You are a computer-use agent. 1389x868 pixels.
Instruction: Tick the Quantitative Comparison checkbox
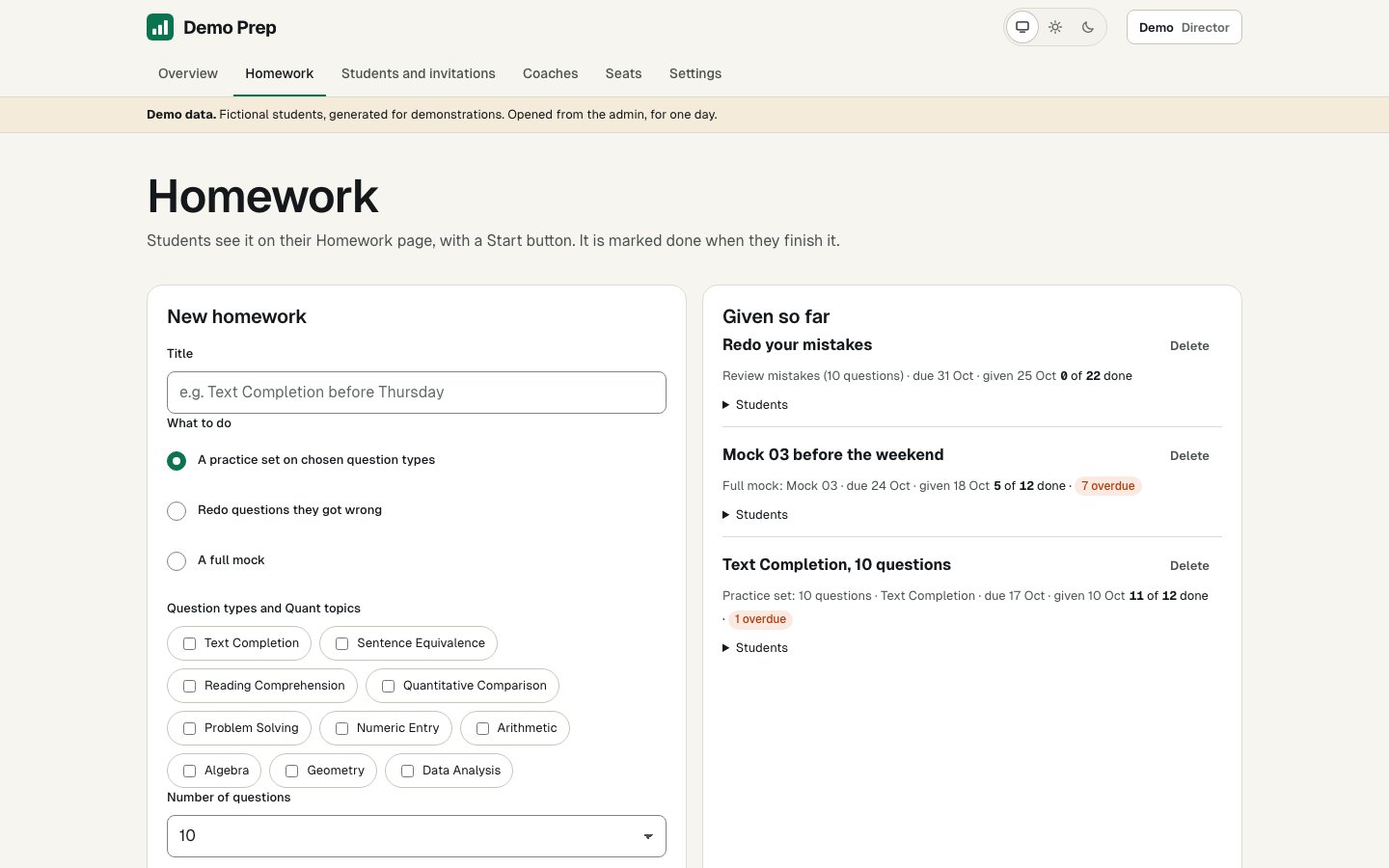(x=389, y=686)
